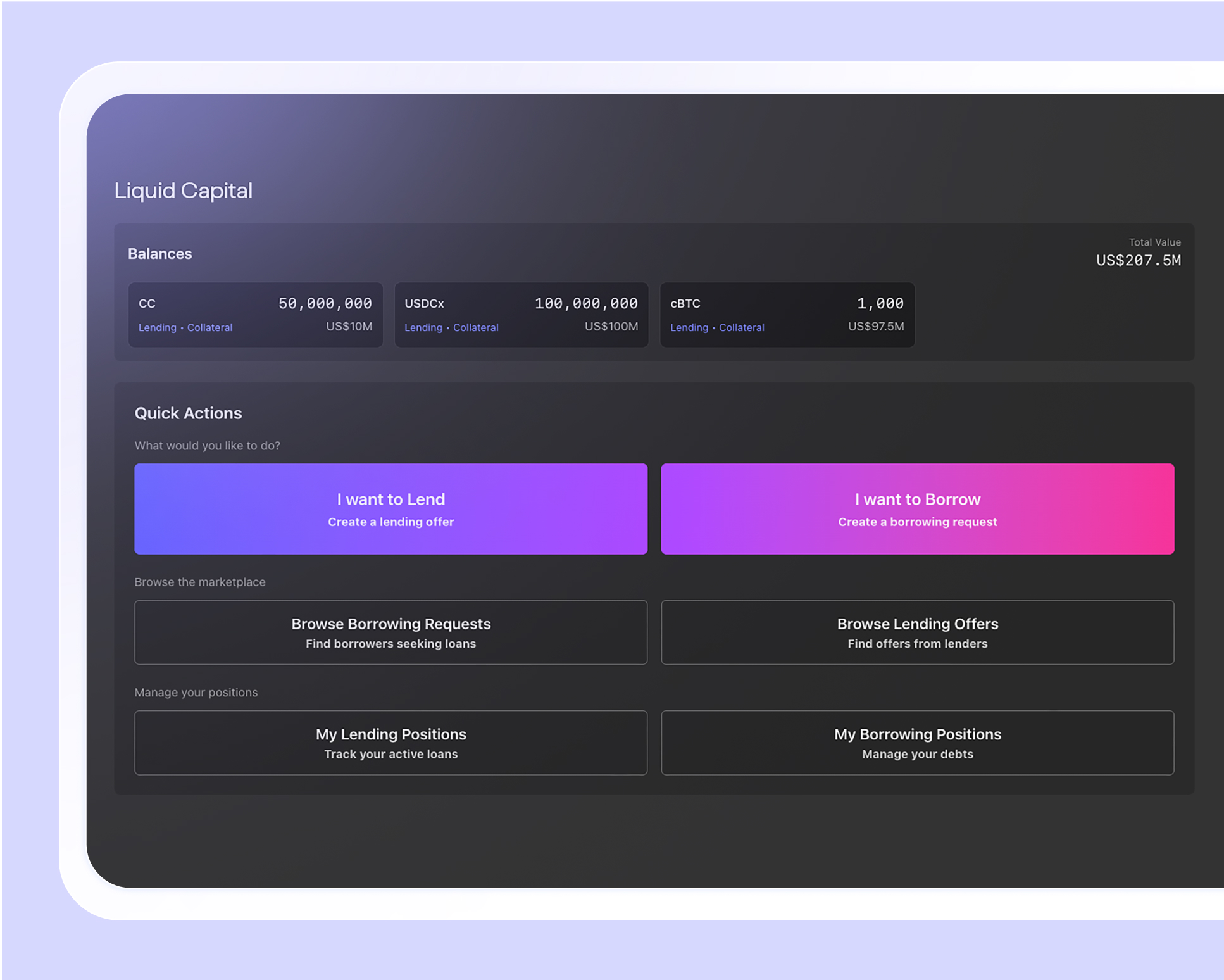Screen dimensions: 1224x980
Task: Select the cBTC balance card
Action: [787, 315]
